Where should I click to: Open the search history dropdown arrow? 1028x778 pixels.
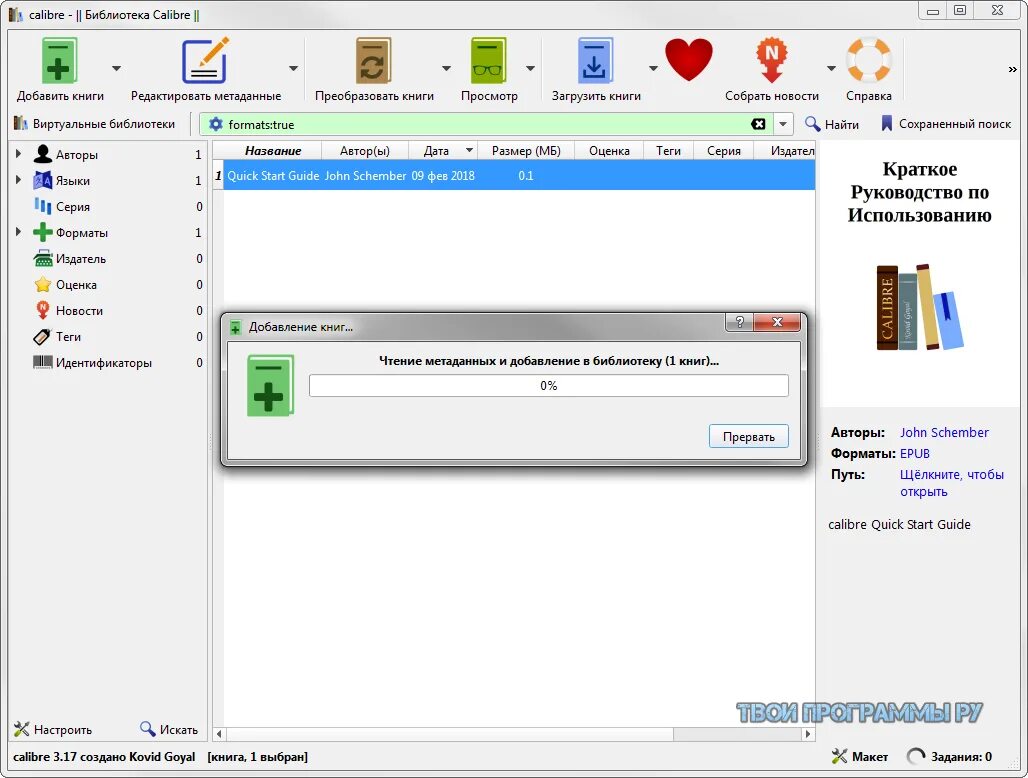[x=783, y=124]
